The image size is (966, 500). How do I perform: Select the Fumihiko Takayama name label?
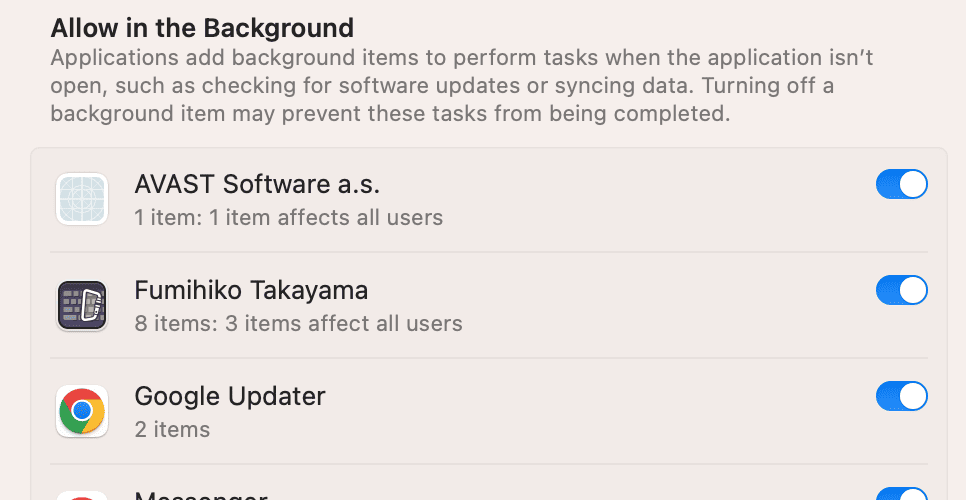click(x=251, y=290)
